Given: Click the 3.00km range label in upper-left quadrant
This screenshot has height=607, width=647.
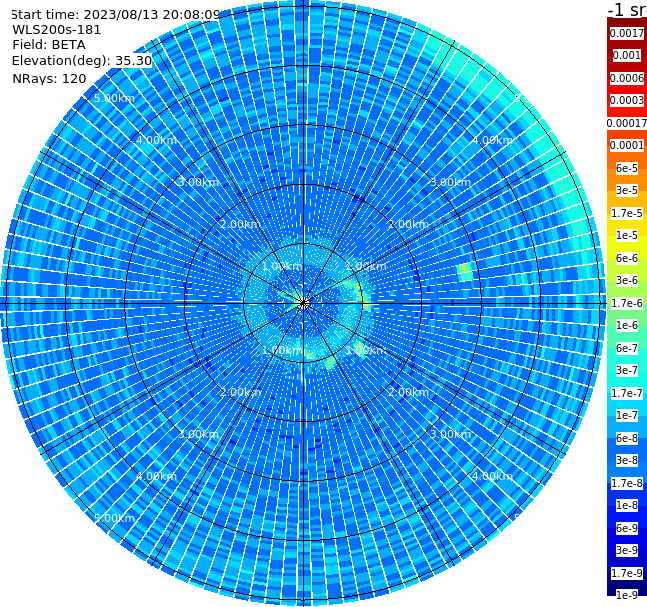Looking at the screenshot, I should (198, 182).
